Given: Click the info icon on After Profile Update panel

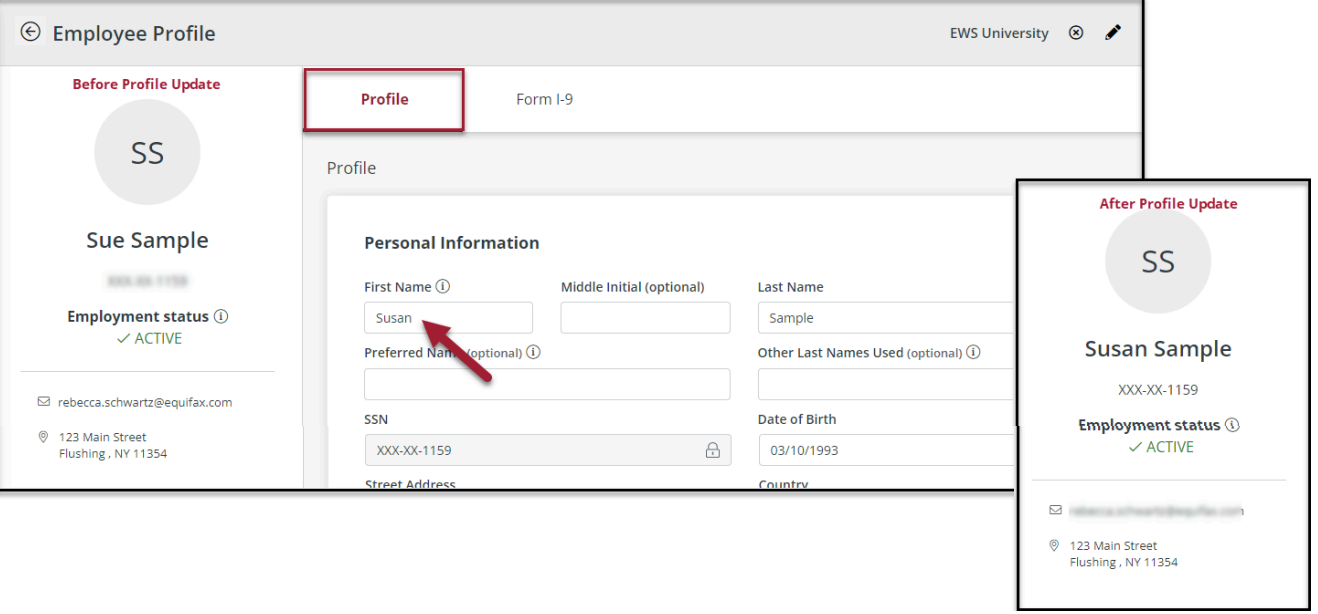Looking at the screenshot, I should coord(1232,424).
